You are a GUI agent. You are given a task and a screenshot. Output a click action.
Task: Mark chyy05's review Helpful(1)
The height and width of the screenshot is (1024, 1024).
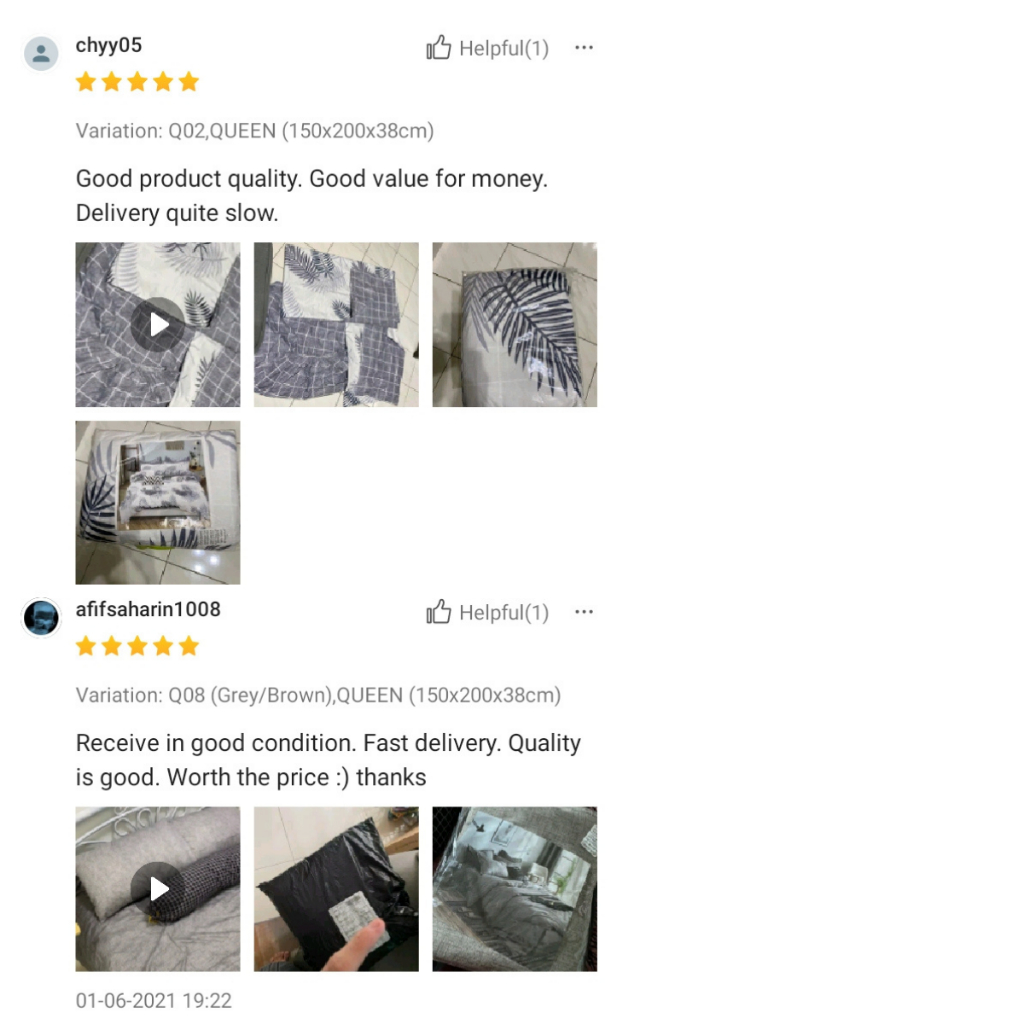tap(487, 48)
